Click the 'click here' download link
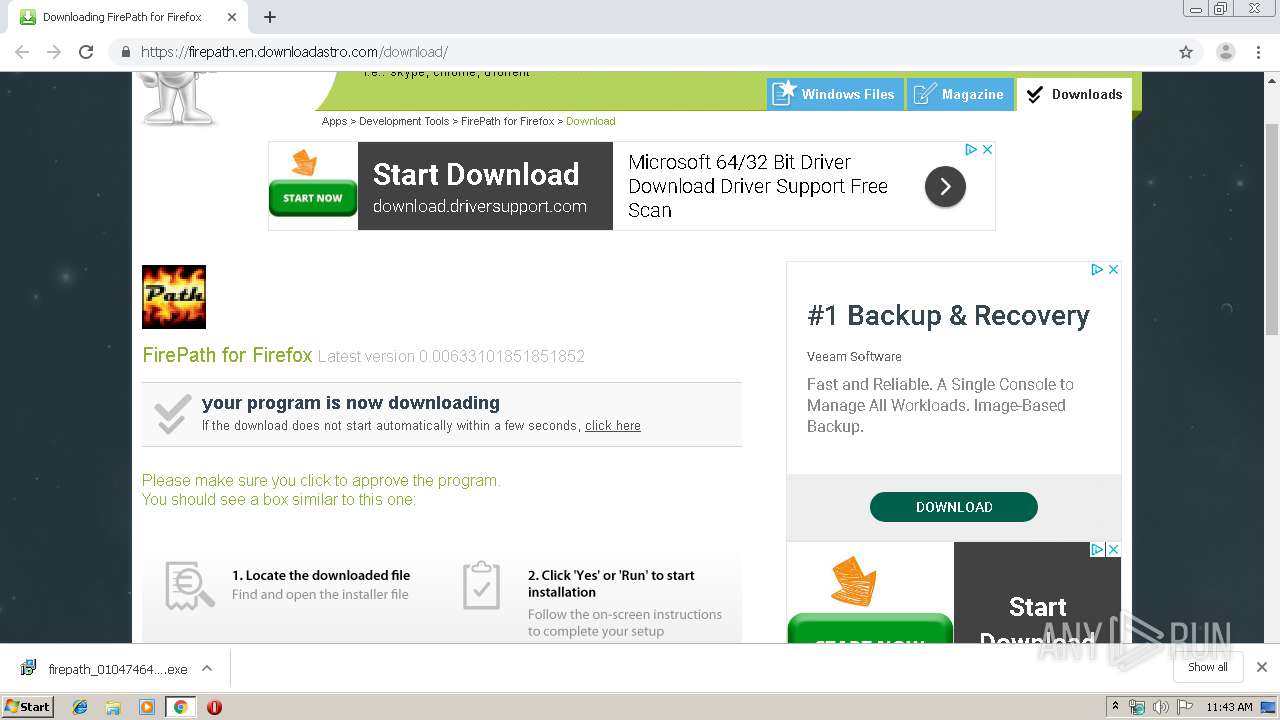The image size is (1280, 720). click(613, 425)
